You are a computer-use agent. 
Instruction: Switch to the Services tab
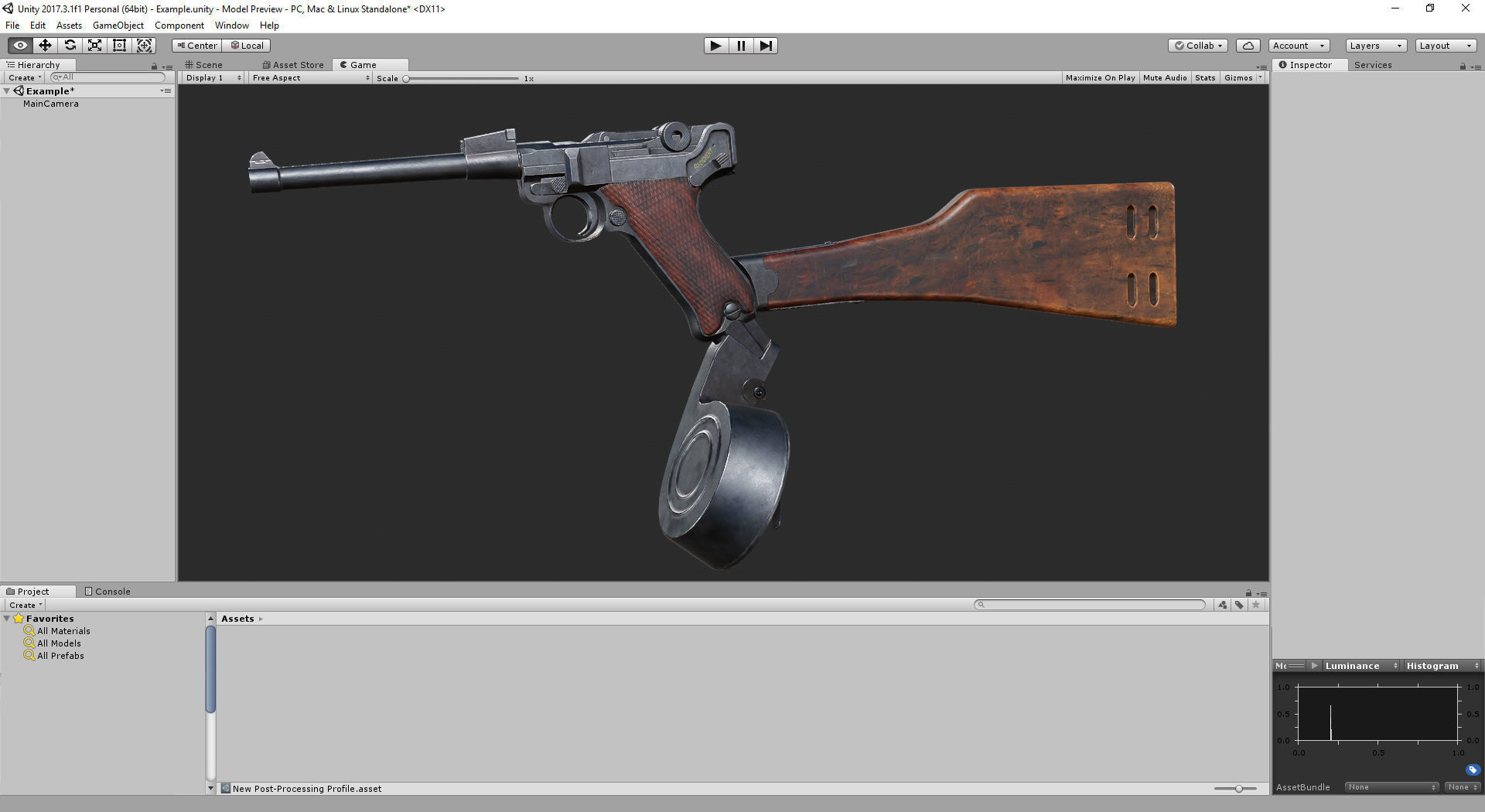click(x=1373, y=65)
